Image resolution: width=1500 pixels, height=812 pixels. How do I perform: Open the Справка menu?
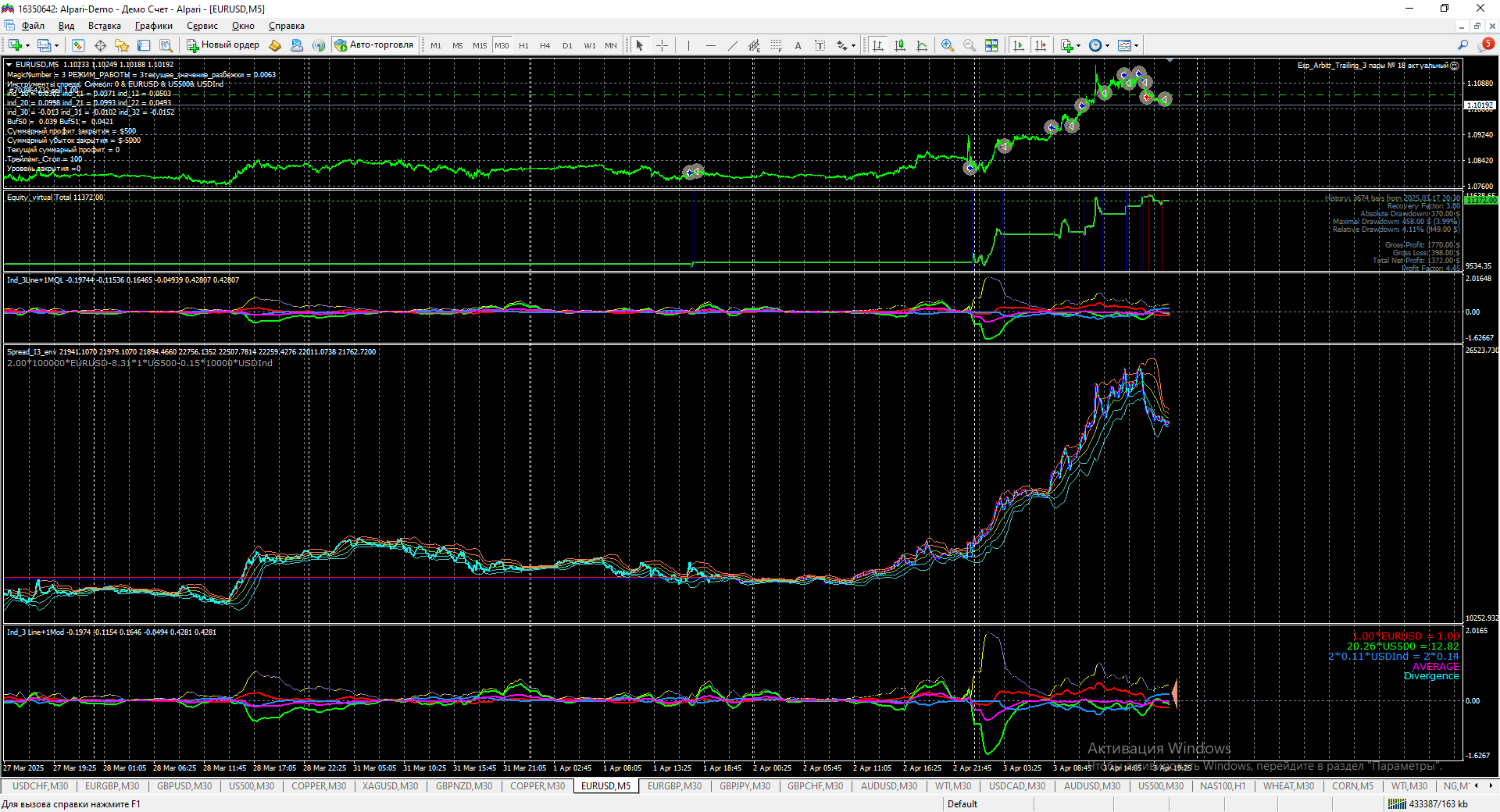(x=287, y=26)
